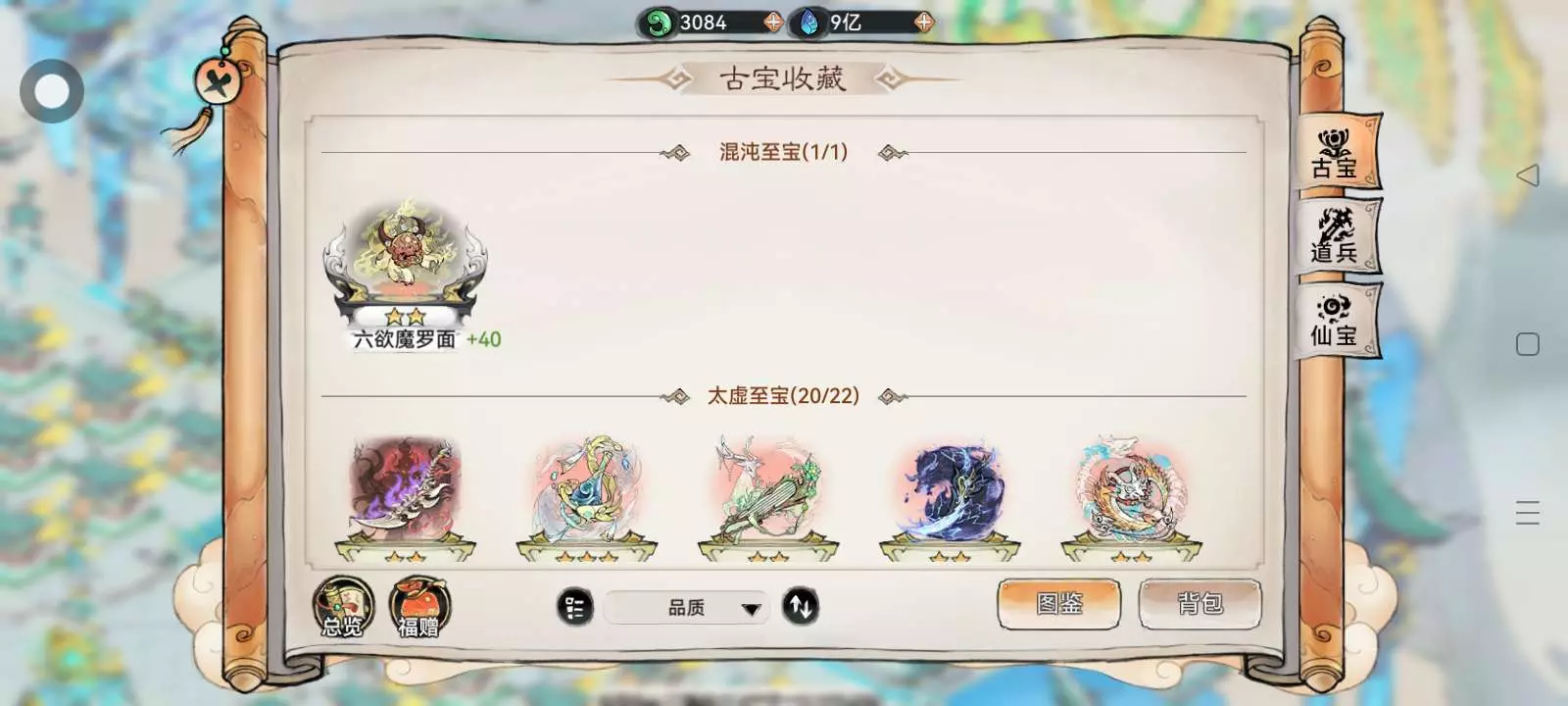Open the 福赠 gift bag icon

[419, 607]
